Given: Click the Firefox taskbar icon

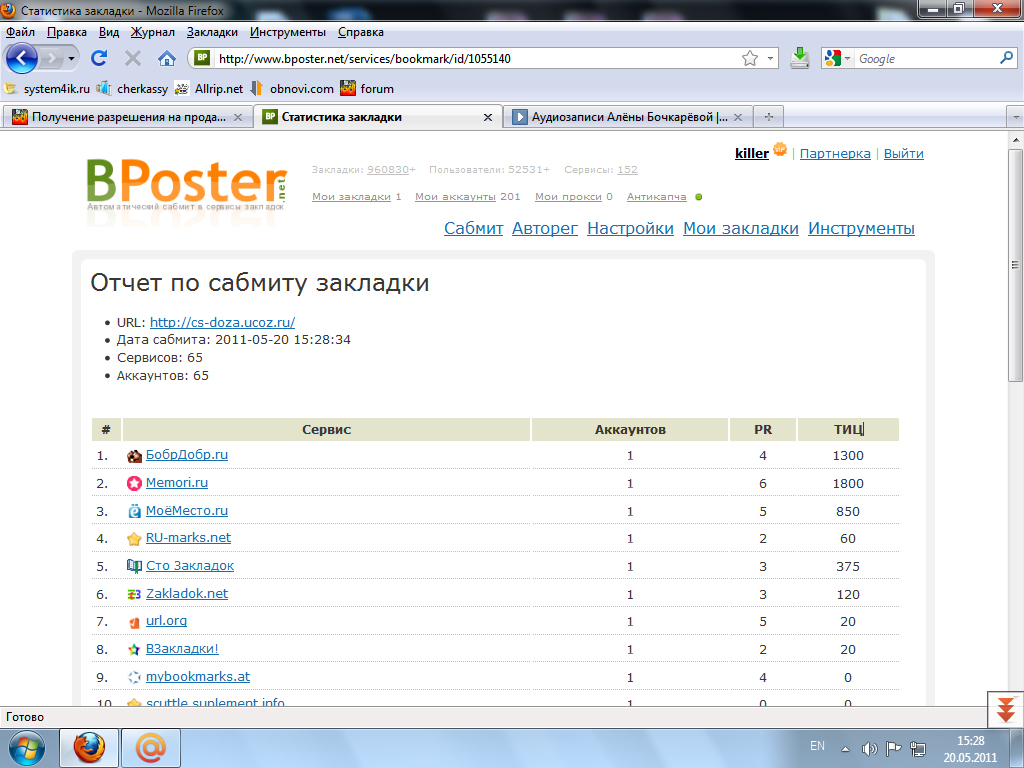Looking at the screenshot, I should [x=89, y=748].
